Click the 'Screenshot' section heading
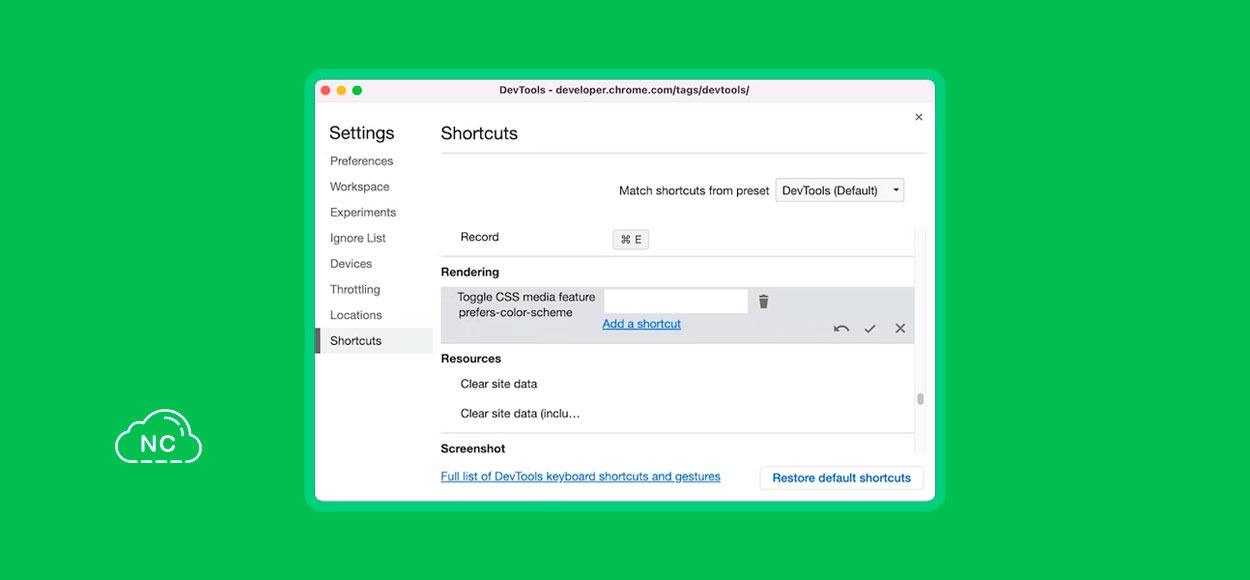This screenshot has height=580, width=1250. point(473,449)
